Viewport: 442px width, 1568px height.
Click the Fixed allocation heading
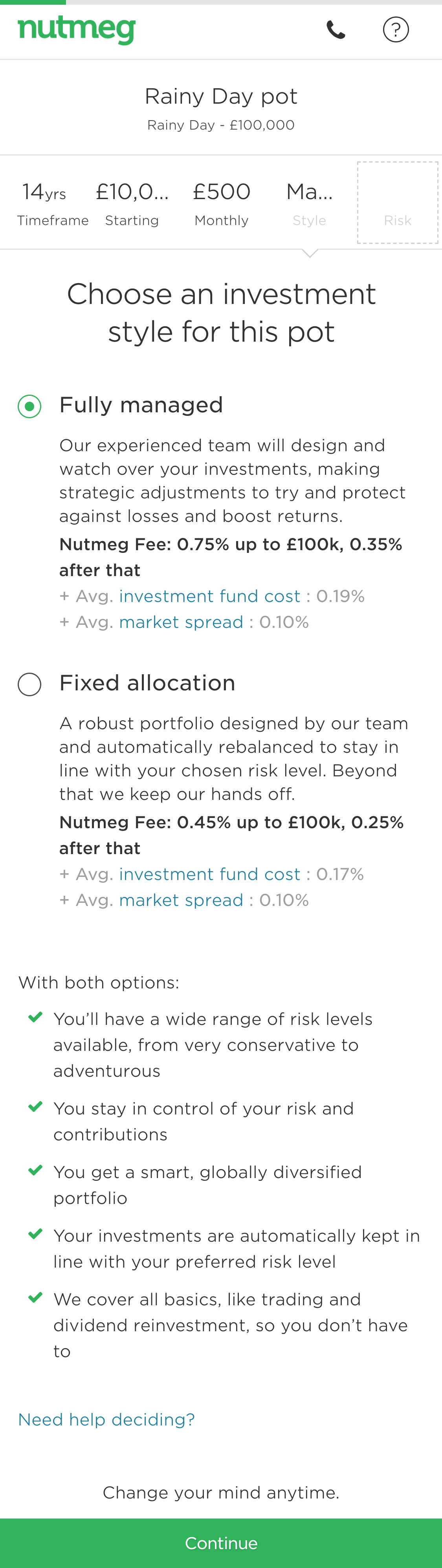(147, 683)
